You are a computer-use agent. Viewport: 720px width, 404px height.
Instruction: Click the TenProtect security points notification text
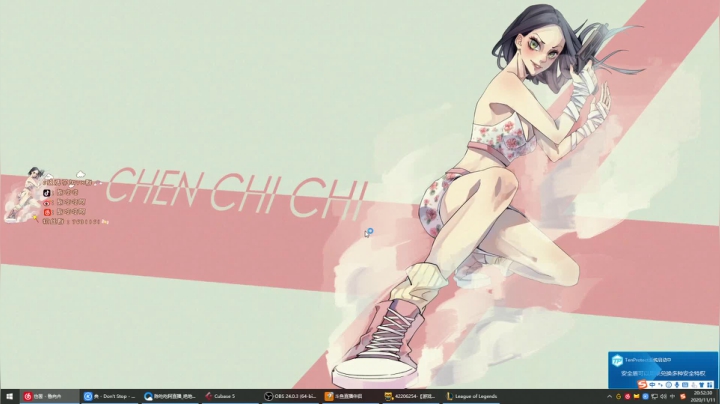coord(663,373)
